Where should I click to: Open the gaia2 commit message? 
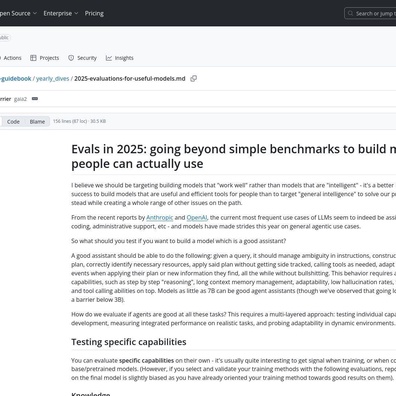[x=20, y=99]
